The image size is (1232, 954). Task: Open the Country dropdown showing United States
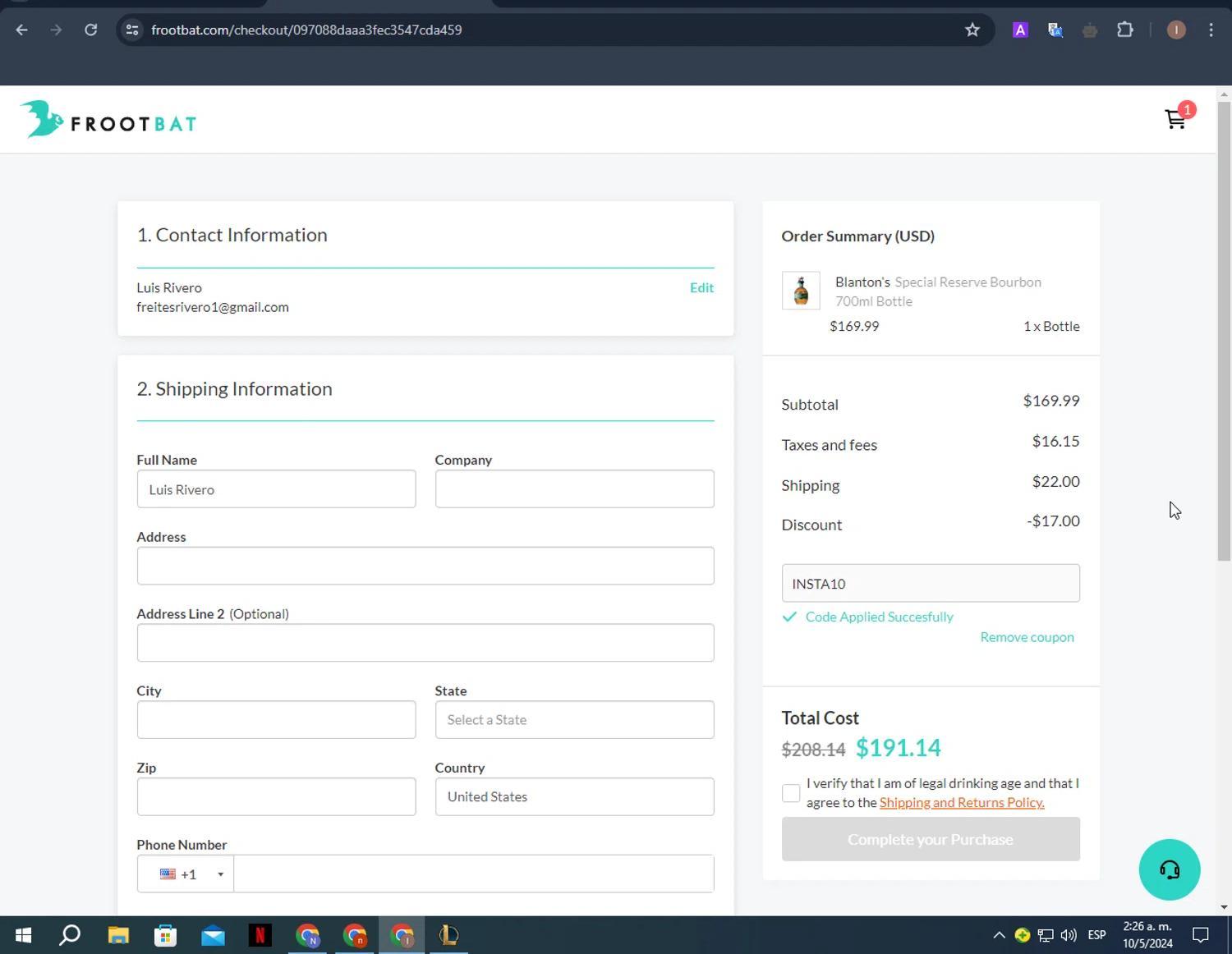pos(574,797)
